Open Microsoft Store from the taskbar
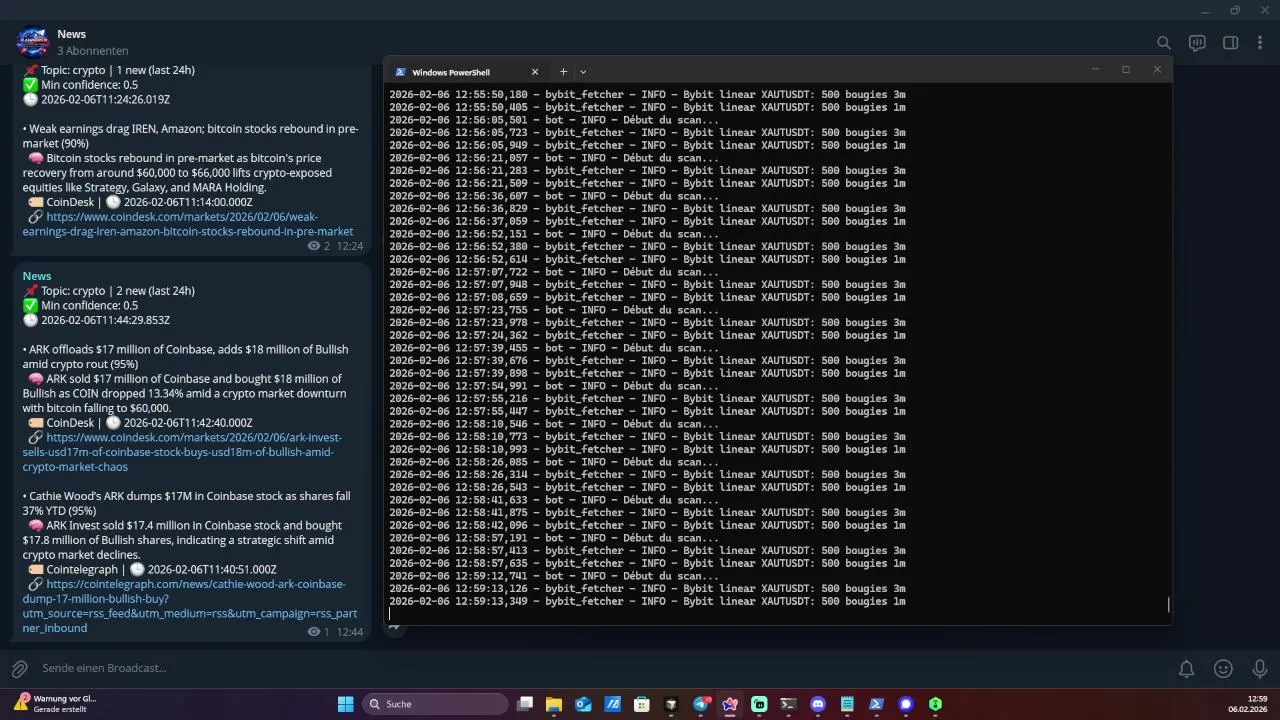The image size is (1280, 720). 642,704
